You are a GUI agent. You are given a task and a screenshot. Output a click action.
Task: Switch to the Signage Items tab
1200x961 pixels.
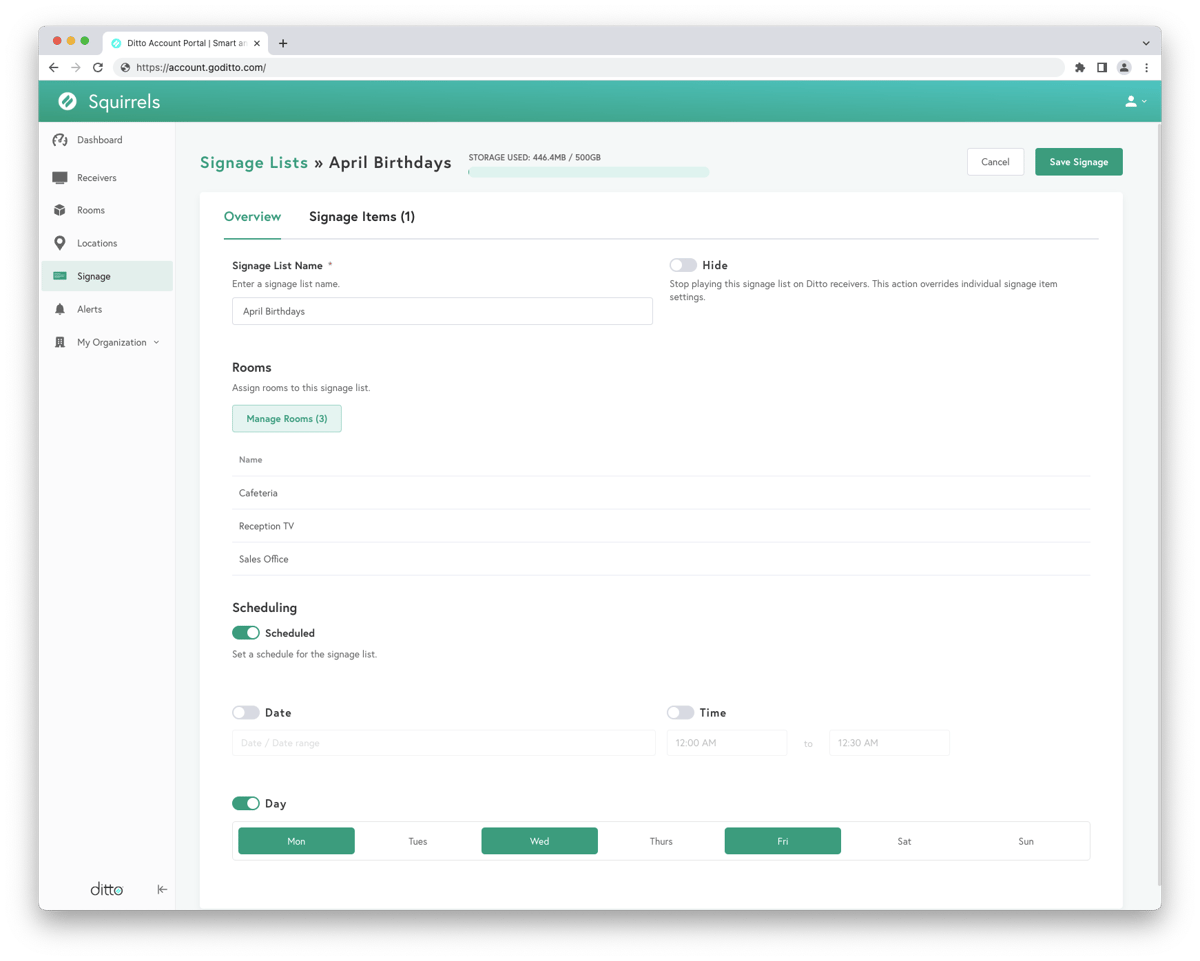362,216
